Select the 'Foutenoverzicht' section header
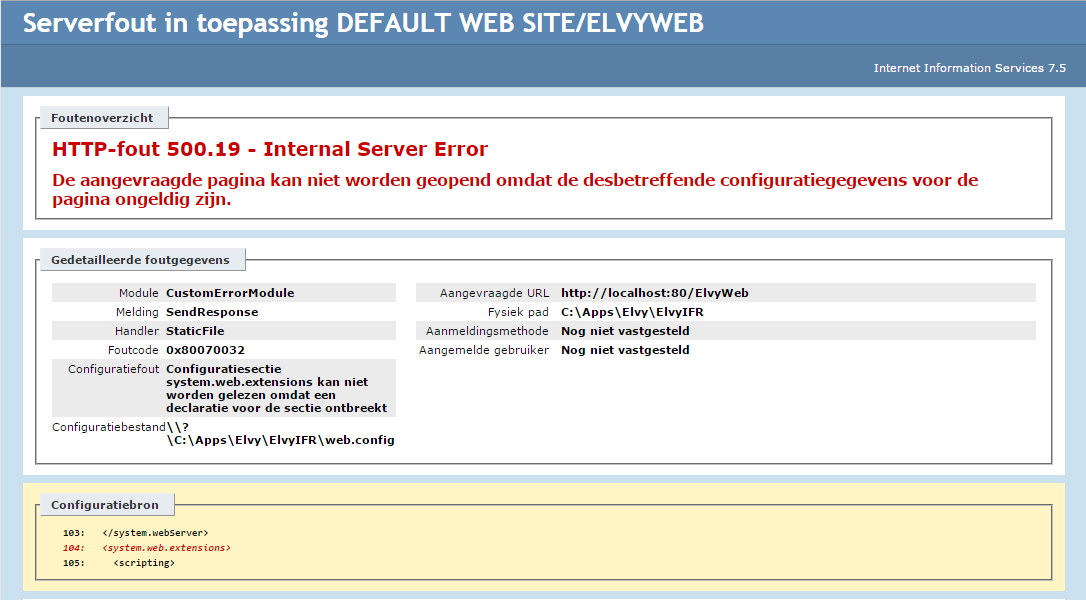The height and width of the screenshot is (600, 1086). tap(102, 118)
